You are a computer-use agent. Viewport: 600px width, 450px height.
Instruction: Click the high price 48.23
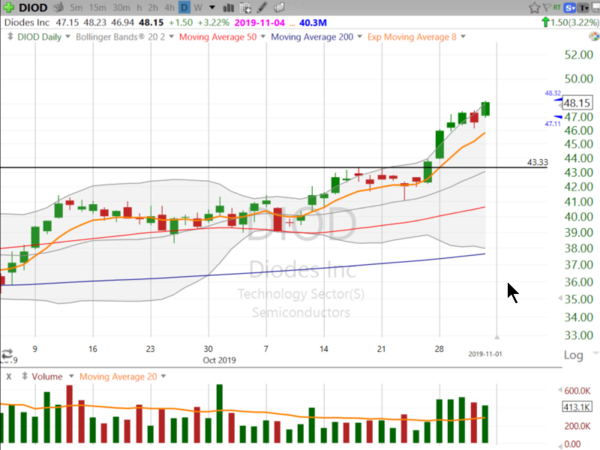[95, 23]
